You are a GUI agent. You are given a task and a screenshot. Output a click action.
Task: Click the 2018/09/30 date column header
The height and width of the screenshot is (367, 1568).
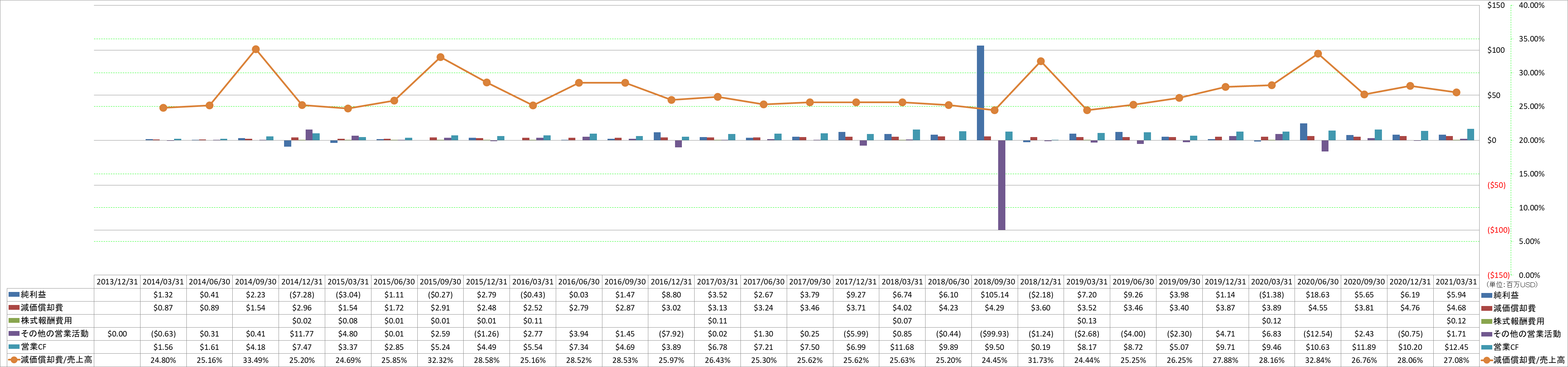coord(994,282)
